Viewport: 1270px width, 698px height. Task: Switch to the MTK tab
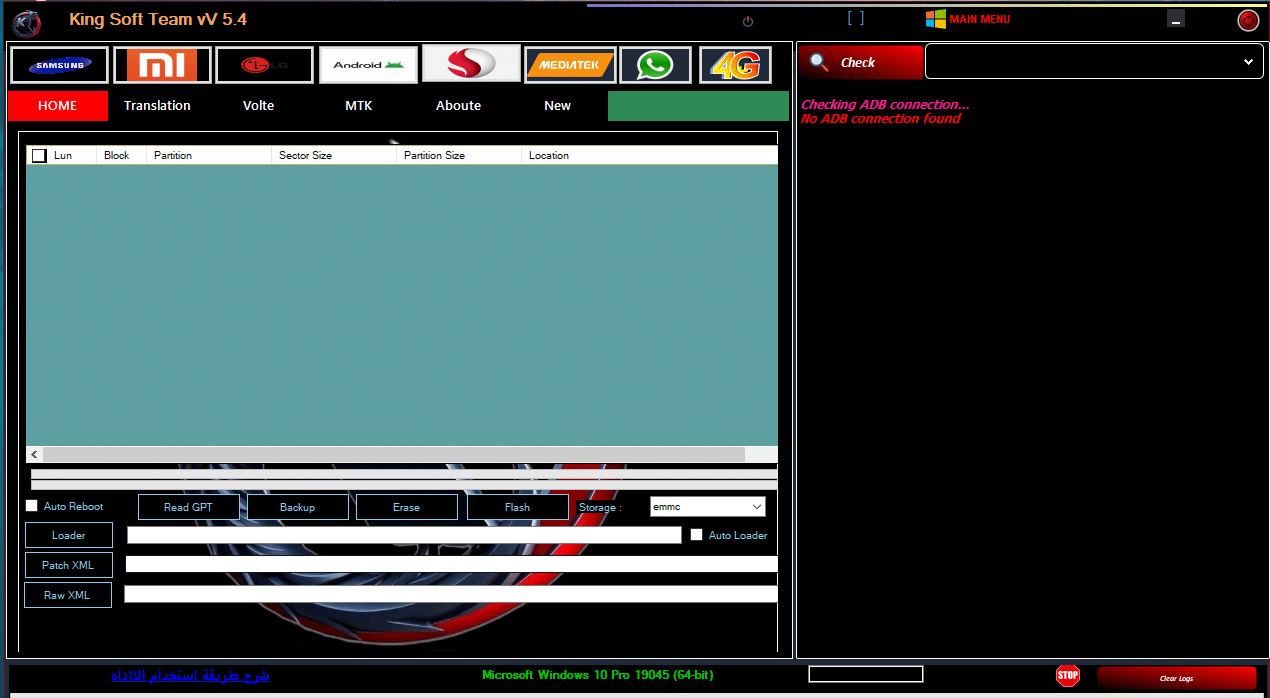(x=358, y=105)
